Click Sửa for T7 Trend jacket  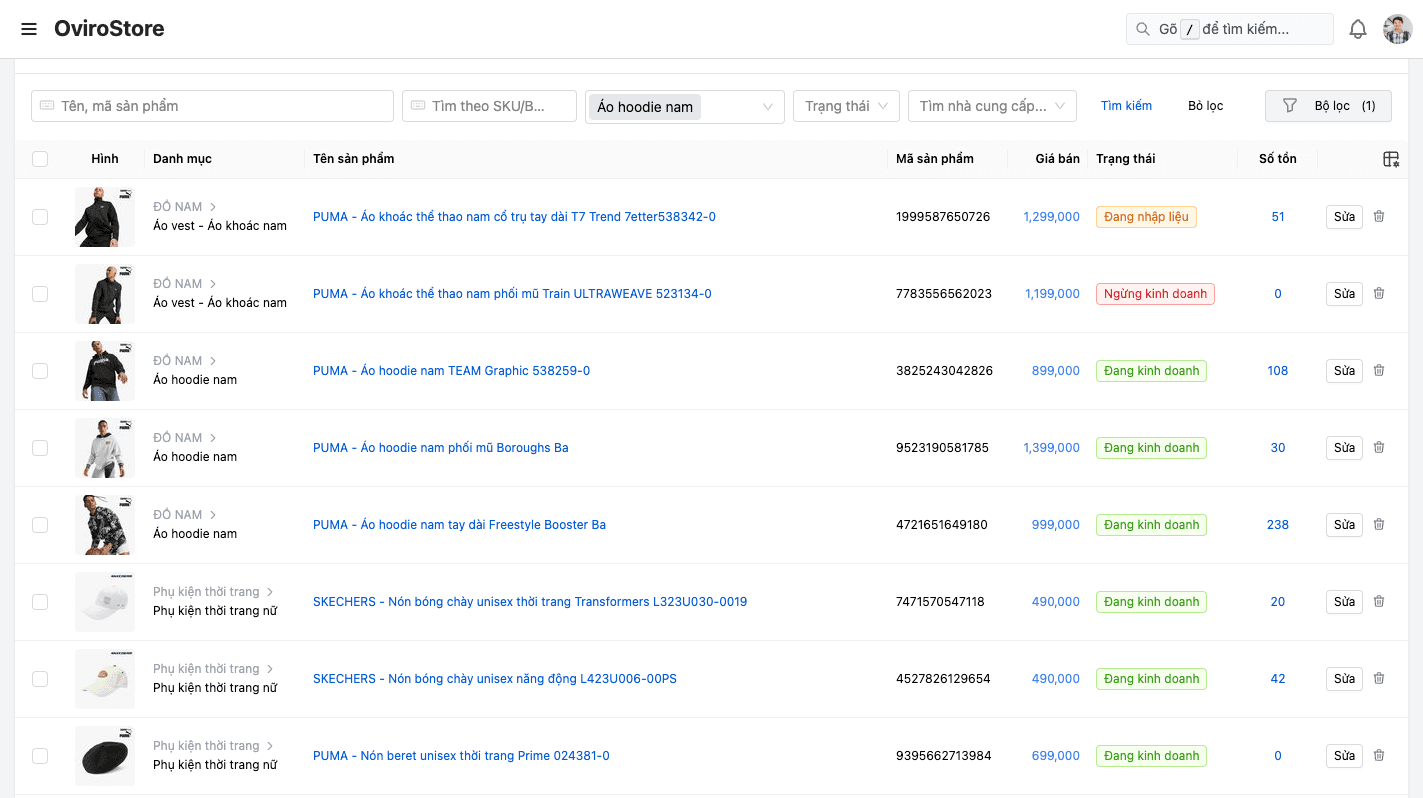(1344, 217)
